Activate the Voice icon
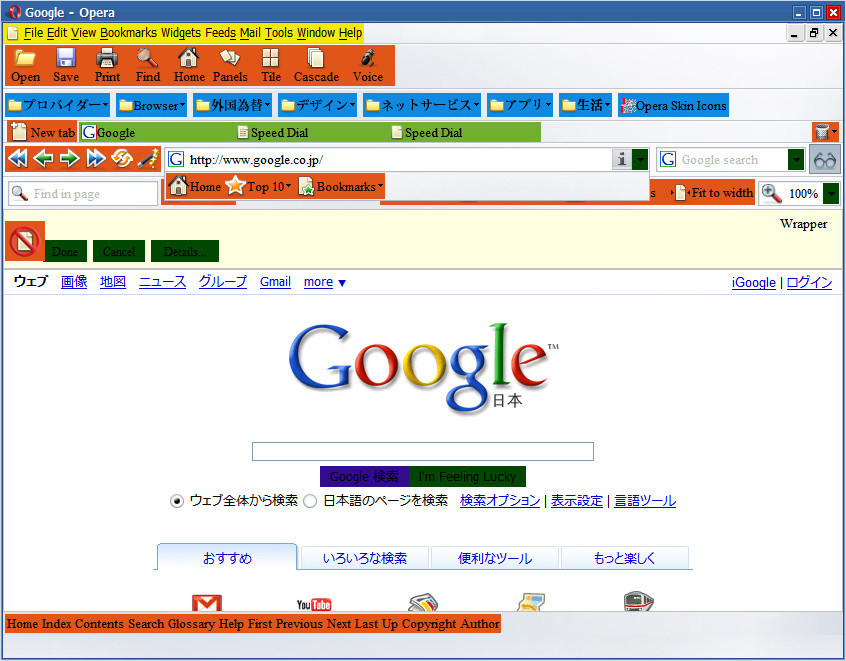The image size is (846, 661). 368,58
